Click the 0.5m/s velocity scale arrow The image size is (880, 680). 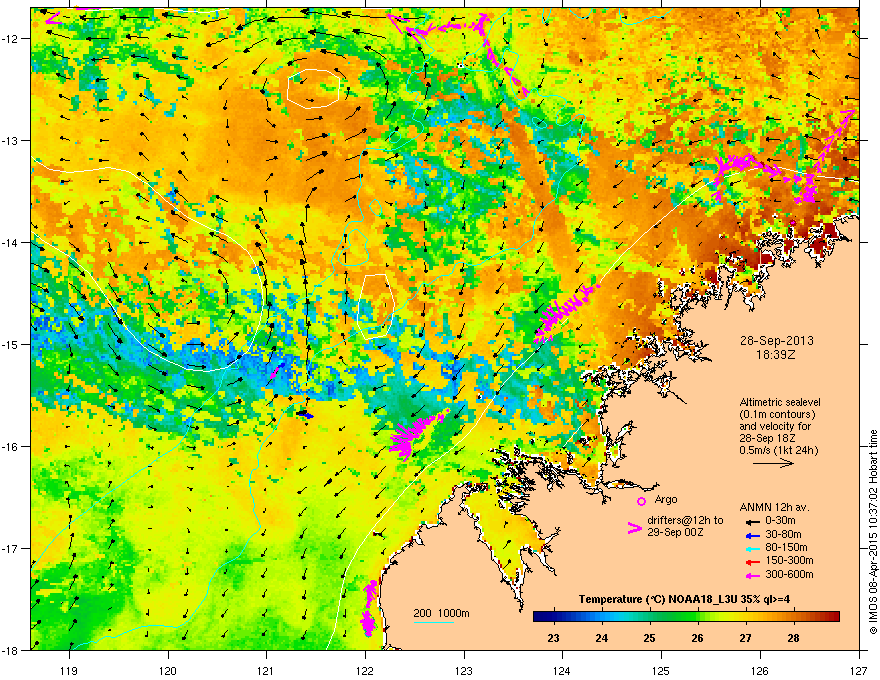click(773, 463)
